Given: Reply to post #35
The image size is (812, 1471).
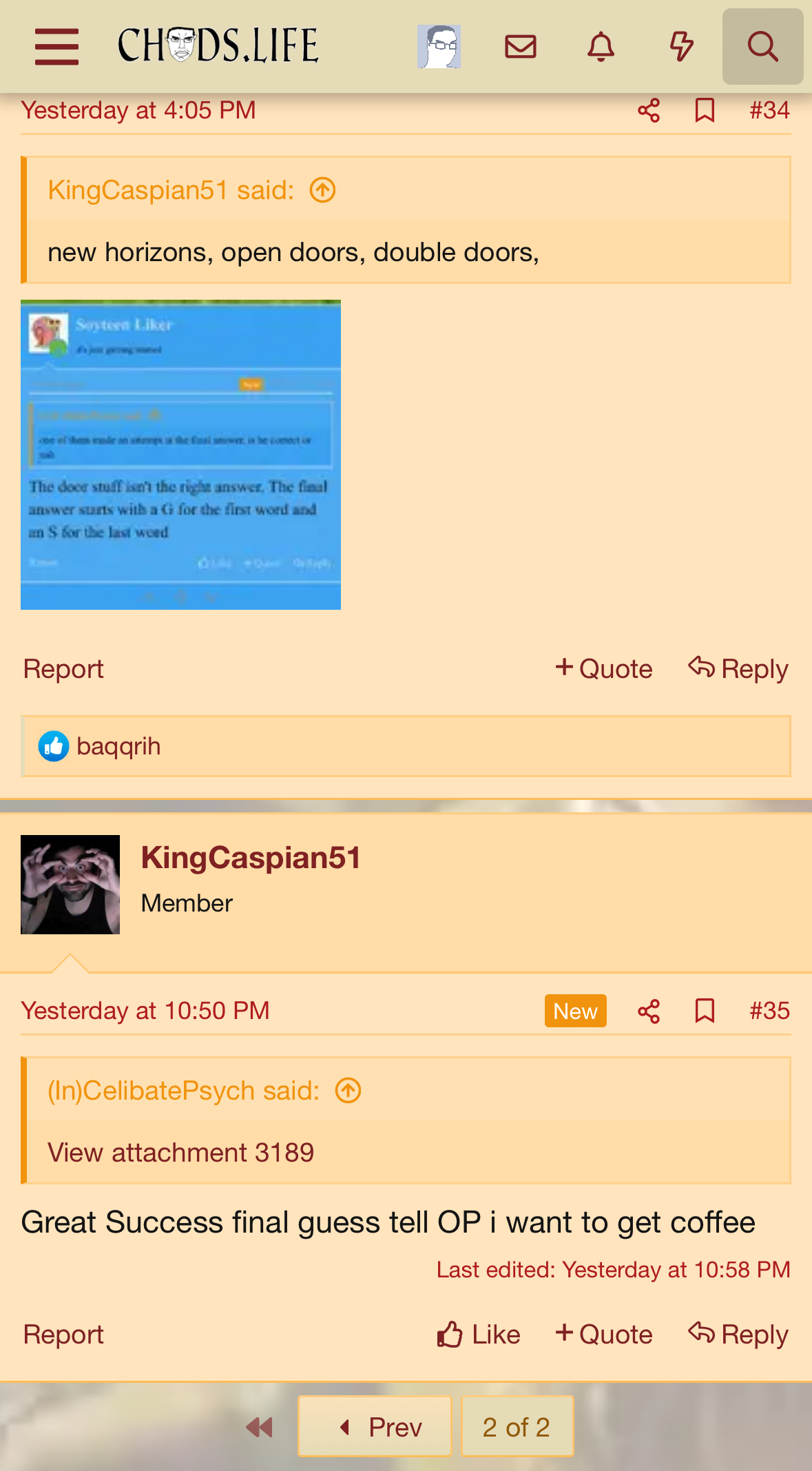Looking at the screenshot, I should (738, 1335).
